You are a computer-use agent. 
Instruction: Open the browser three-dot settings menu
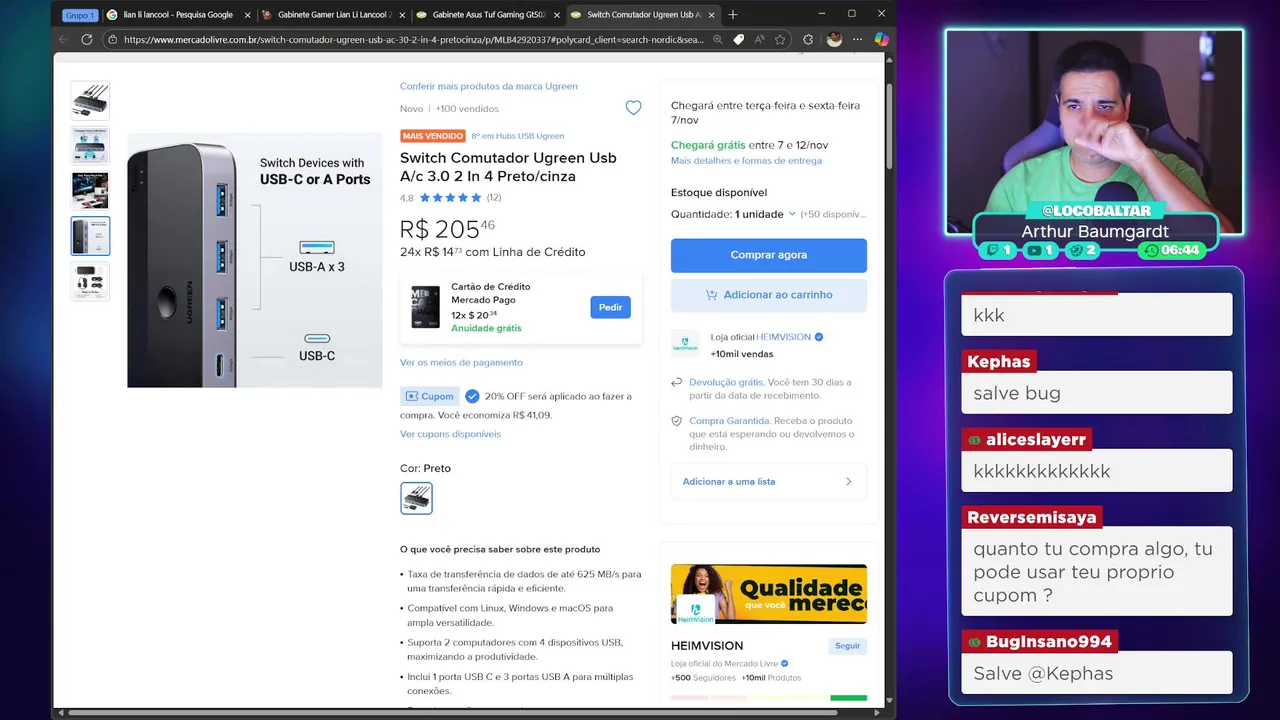[857, 39]
